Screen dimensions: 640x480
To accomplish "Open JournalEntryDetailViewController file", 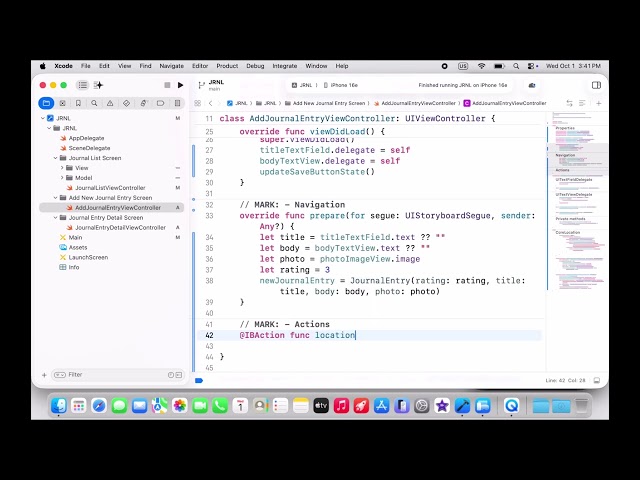I will pyautogui.click(x=120, y=227).
